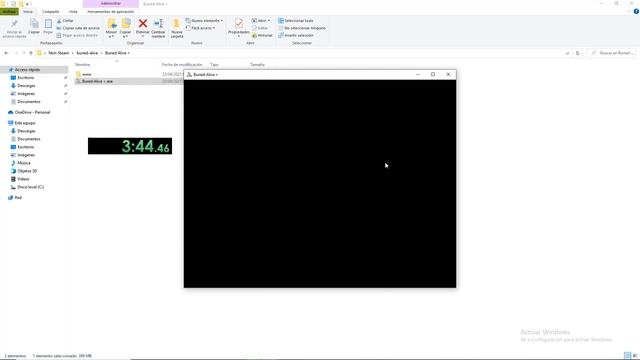This screenshot has height=360, width=640.
Task: Sort by Fecha de modificación column header
Action: tap(182, 64)
